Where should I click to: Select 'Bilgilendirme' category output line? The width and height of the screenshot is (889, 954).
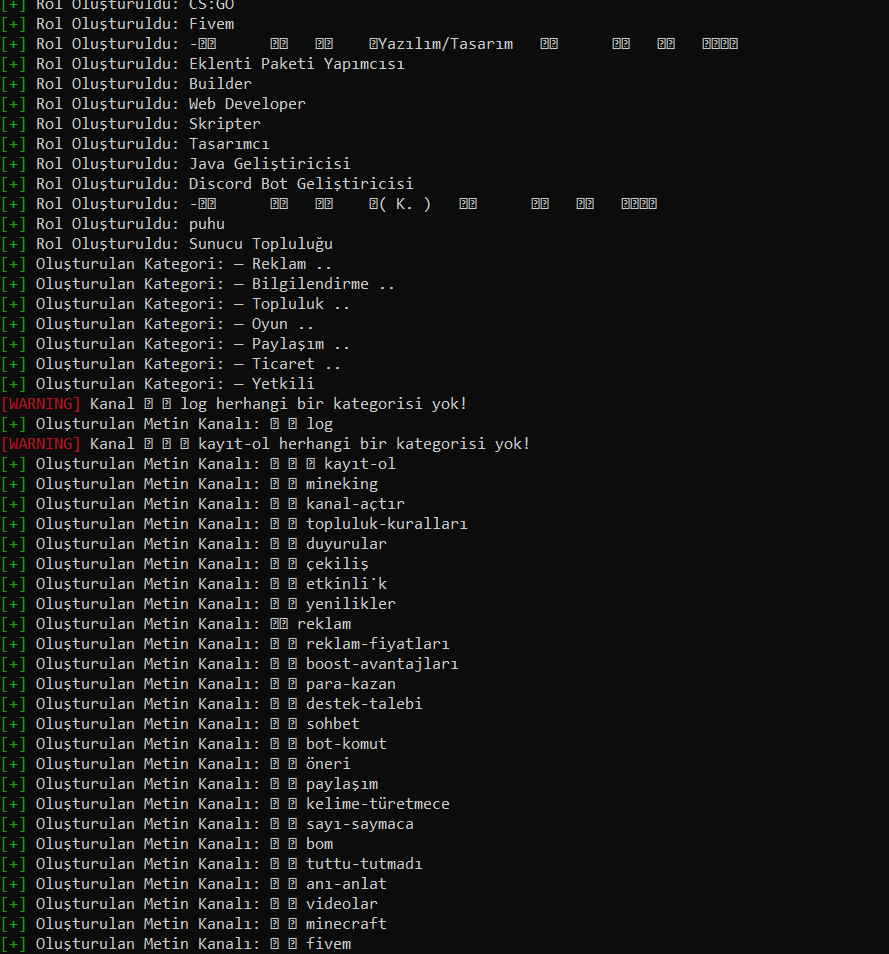click(198, 284)
